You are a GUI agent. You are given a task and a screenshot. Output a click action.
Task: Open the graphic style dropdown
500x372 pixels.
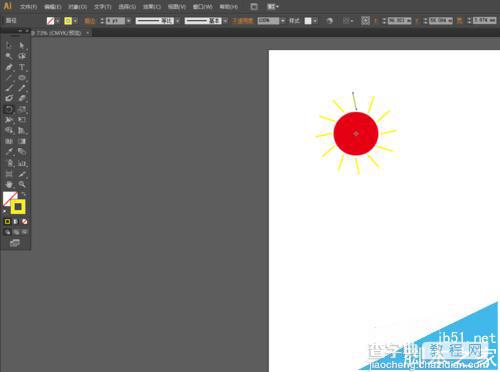315,21
